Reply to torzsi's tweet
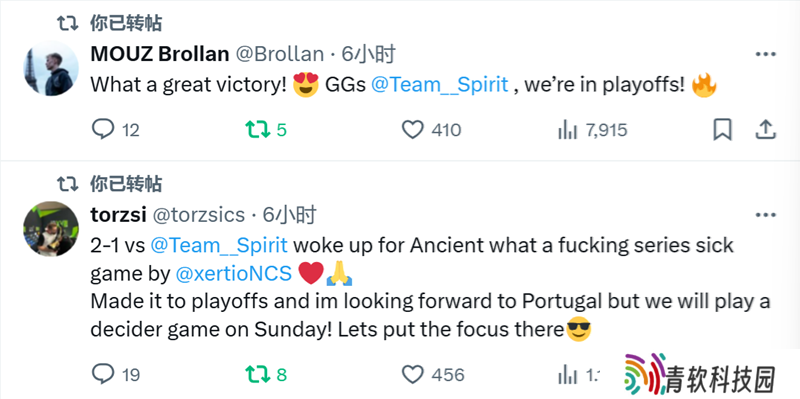 click(x=116, y=375)
